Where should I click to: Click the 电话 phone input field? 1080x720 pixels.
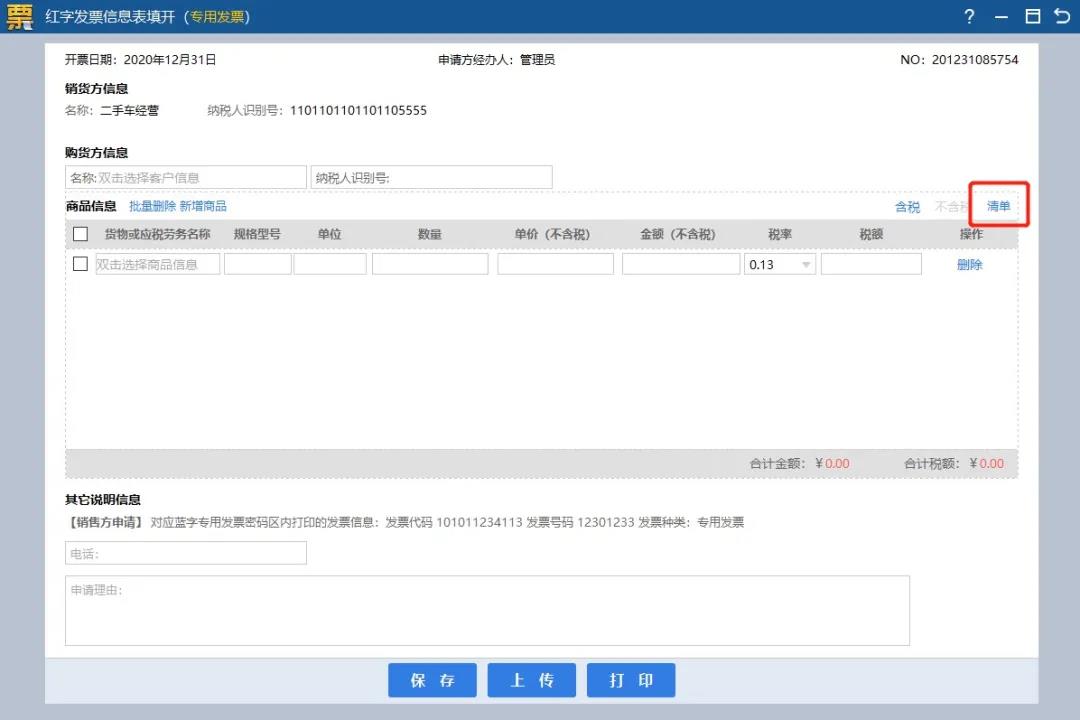point(185,553)
